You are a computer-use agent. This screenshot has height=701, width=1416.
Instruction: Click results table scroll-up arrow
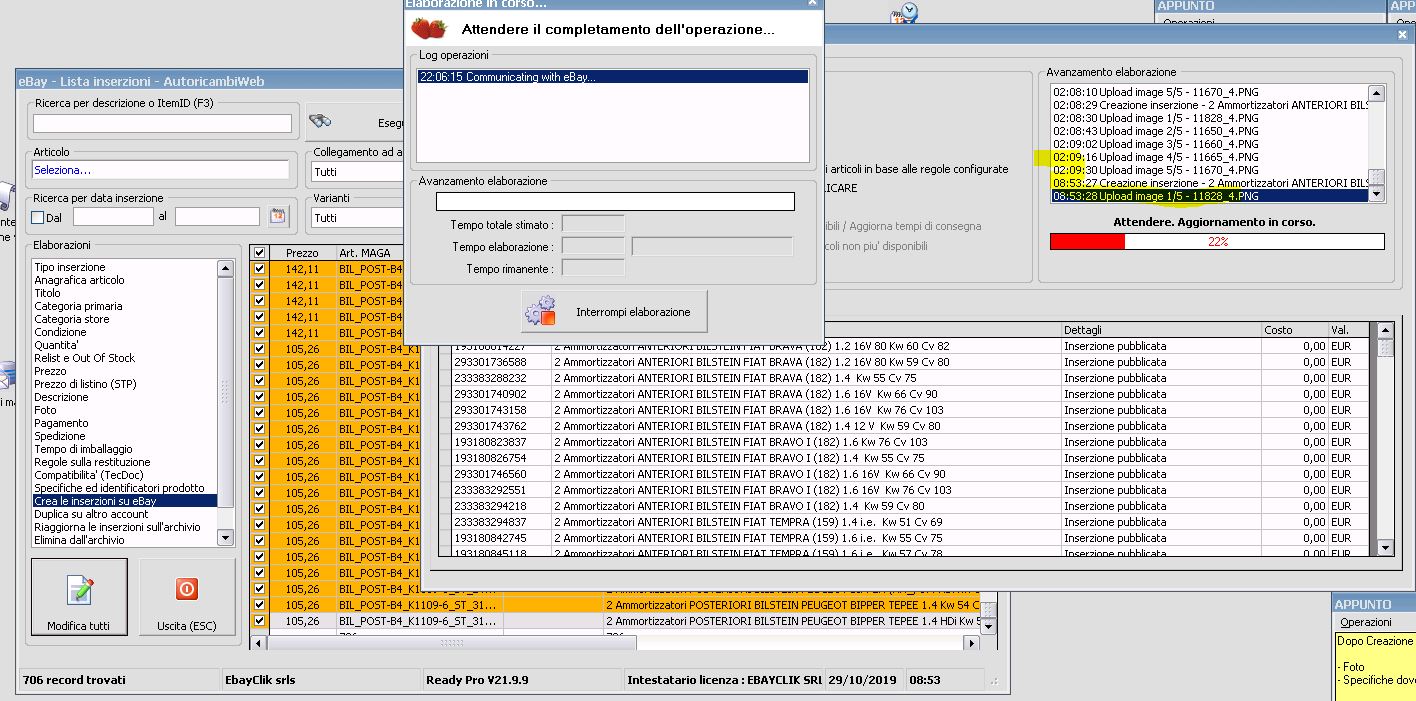[1385, 330]
